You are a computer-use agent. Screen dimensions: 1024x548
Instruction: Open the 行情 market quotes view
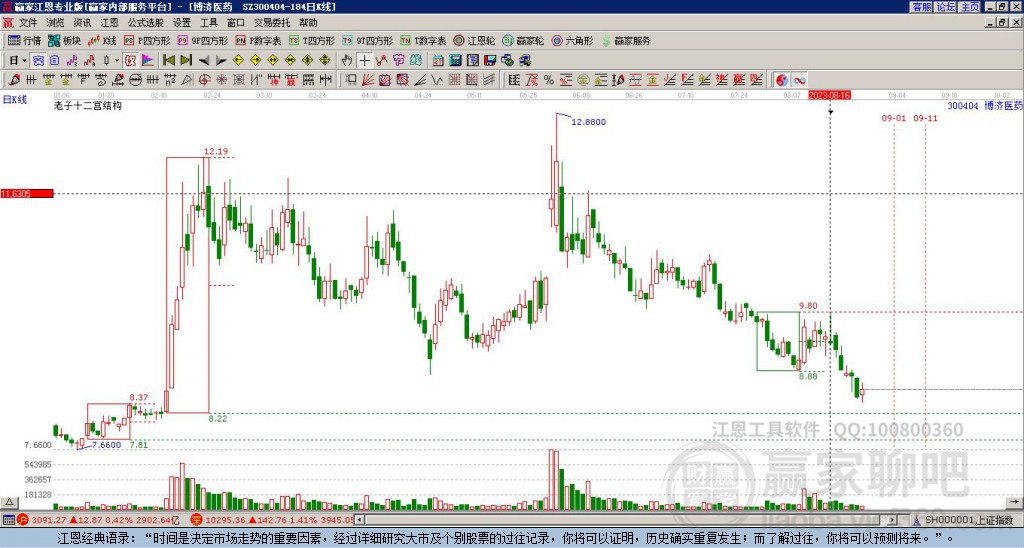25,41
